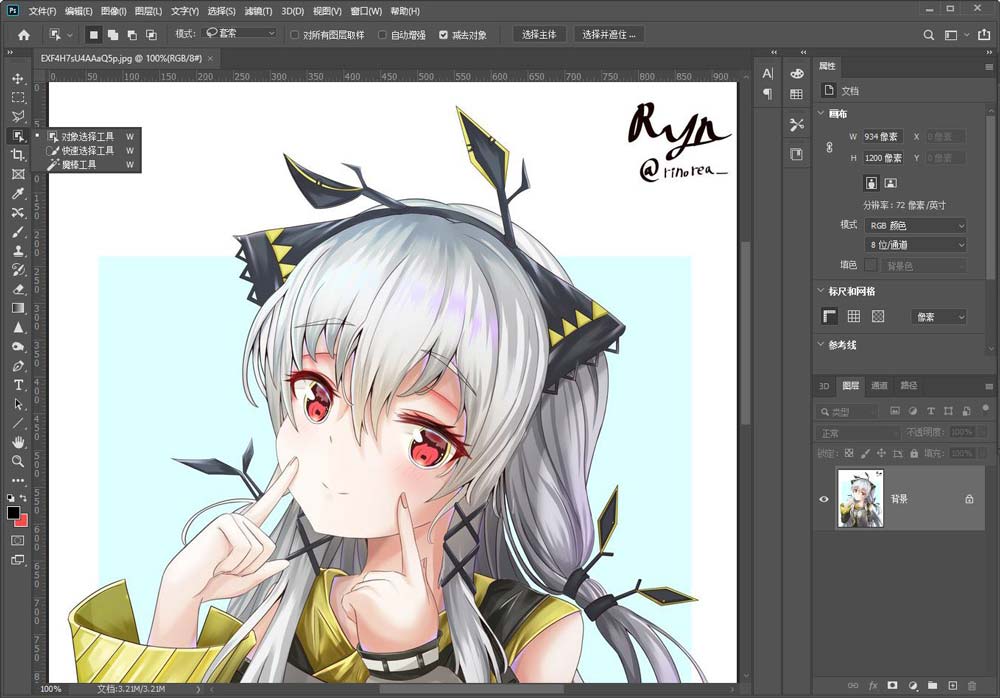Select the History Brush tool
The height and width of the screenshot is (698, 1000).
[x=18, y=270]
